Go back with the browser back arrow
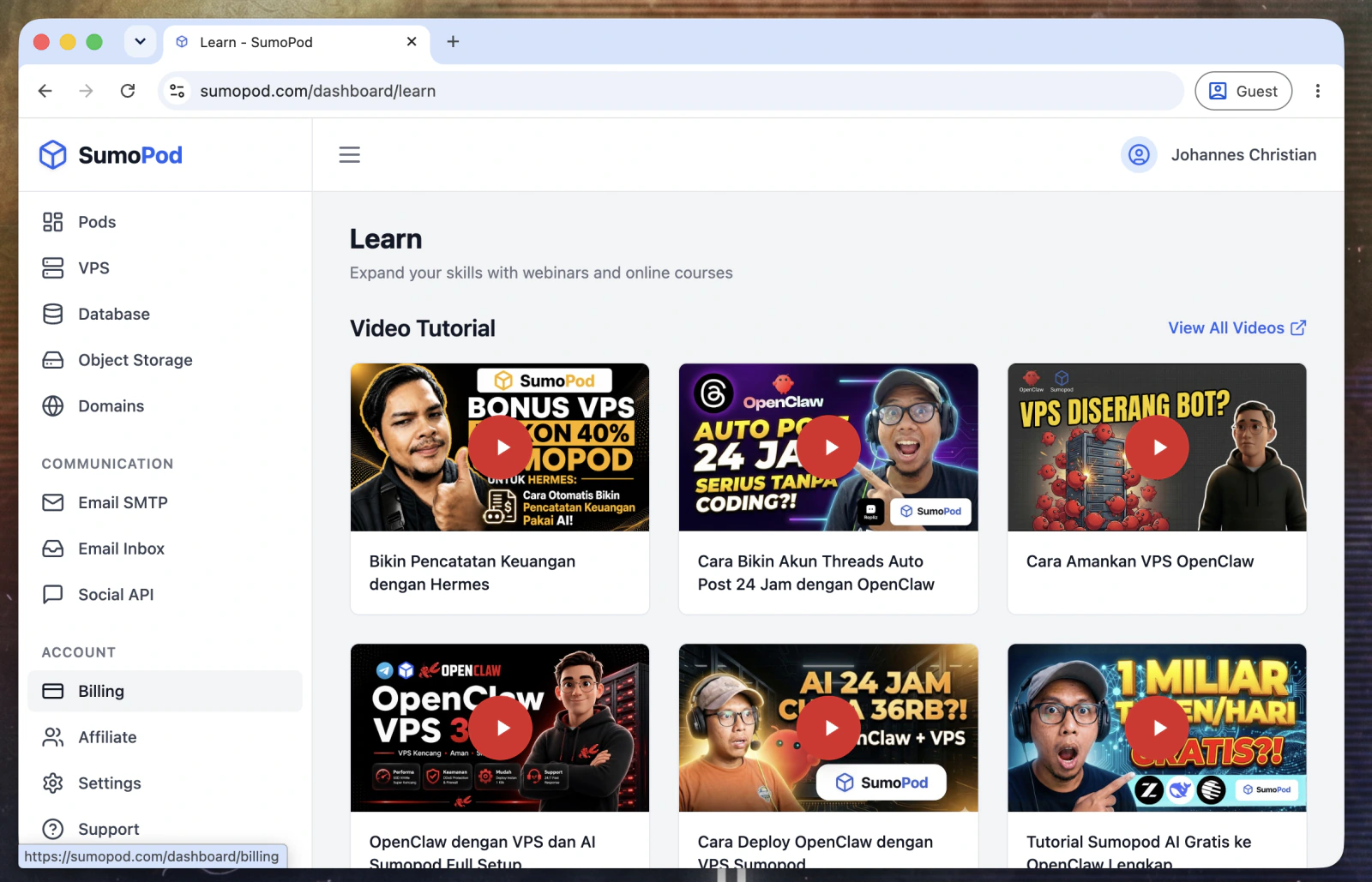This screenshot has height=882, width=1372. click(x=45, y=91)
